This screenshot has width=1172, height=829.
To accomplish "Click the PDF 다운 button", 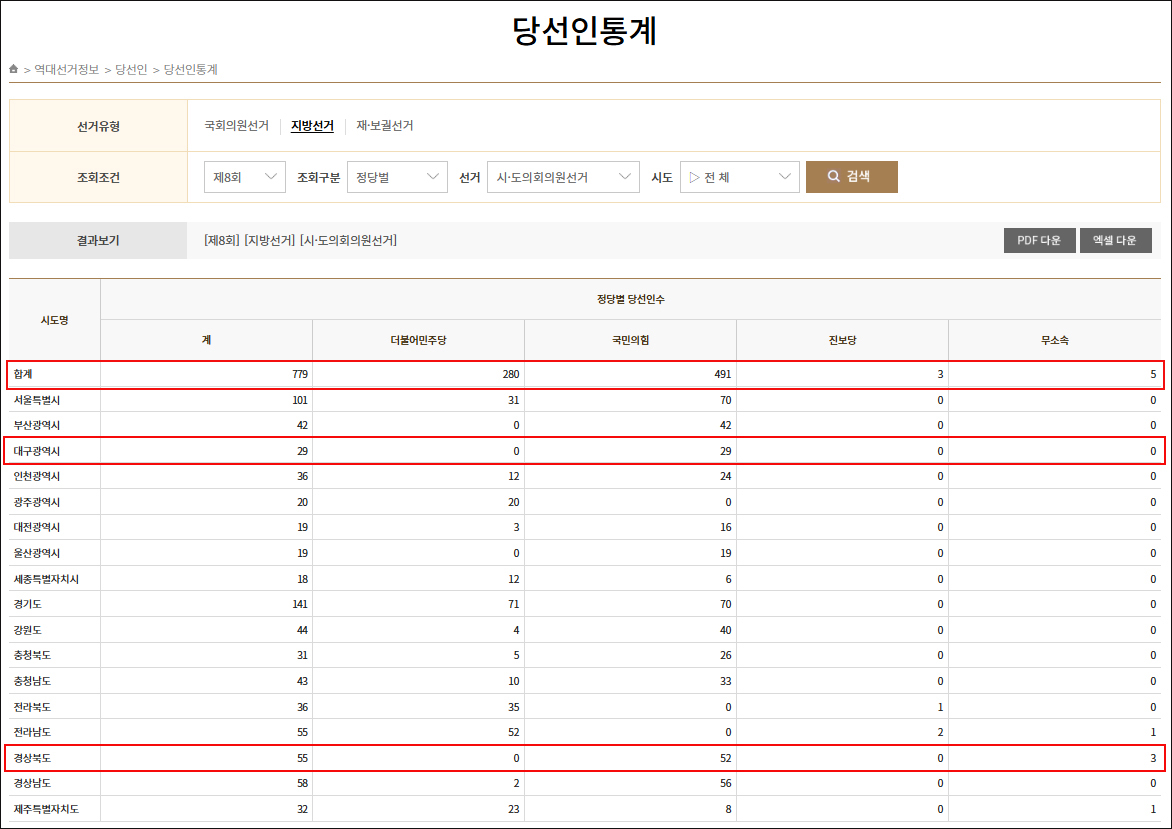I will coord(1039,240).
